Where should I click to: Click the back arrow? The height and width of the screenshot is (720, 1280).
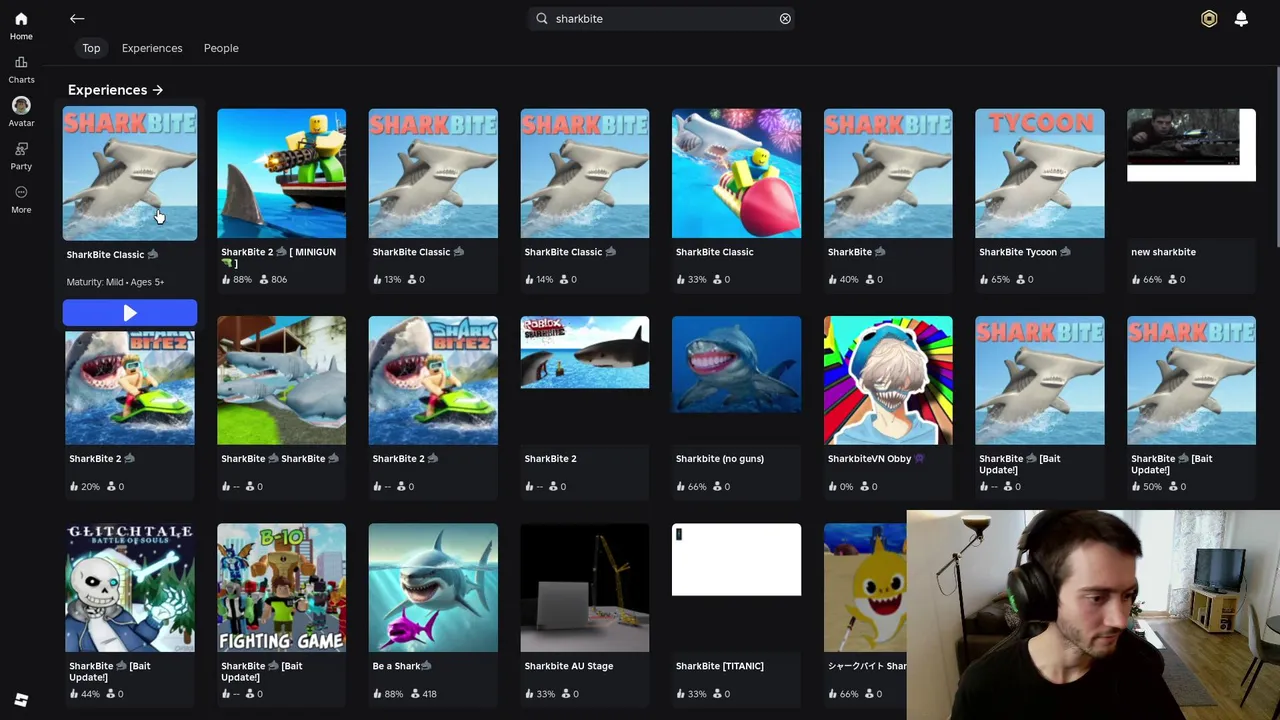pyautogui.click(x=77, y=18)
